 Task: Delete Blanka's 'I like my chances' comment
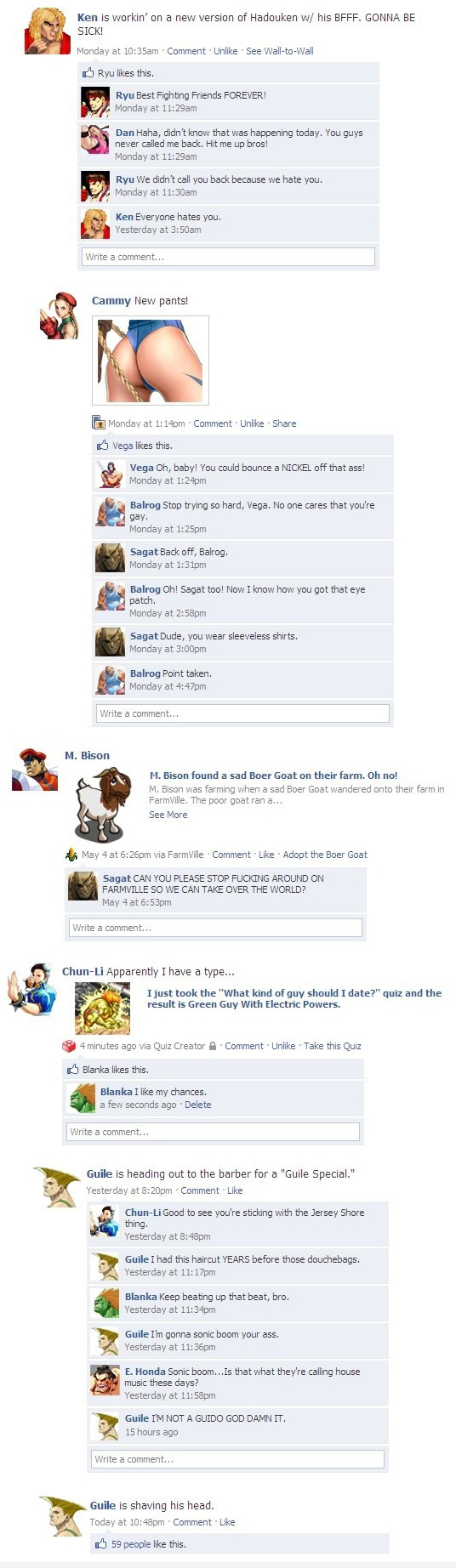[198, 1105]
